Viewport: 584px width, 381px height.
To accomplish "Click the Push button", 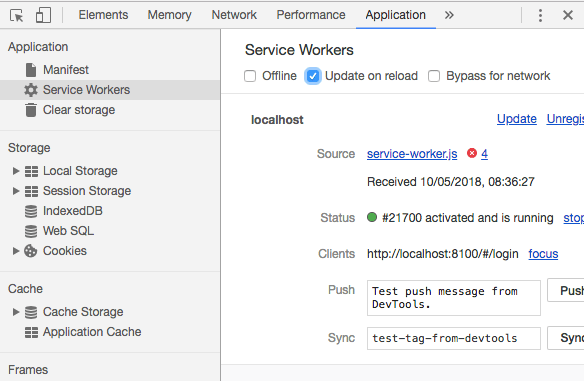I will (566, 290).
